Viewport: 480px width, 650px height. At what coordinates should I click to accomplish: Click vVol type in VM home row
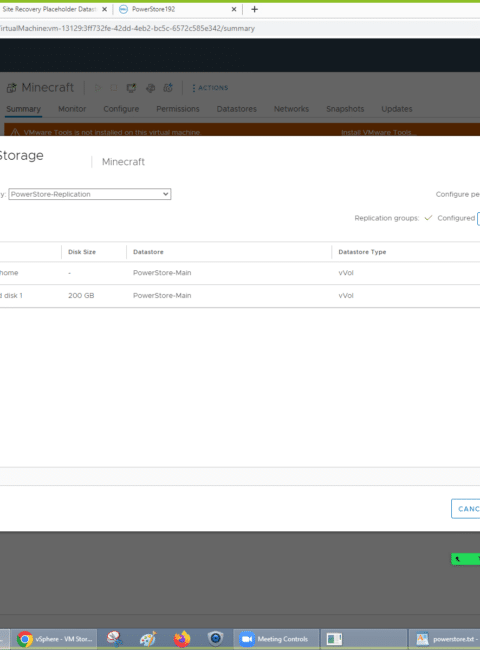click(346, 273)
